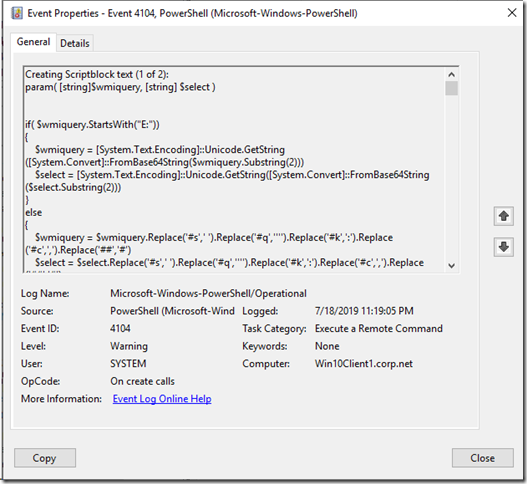Close the Event Properties window
This screenshot has width=527, height=484.
(512, 13)
